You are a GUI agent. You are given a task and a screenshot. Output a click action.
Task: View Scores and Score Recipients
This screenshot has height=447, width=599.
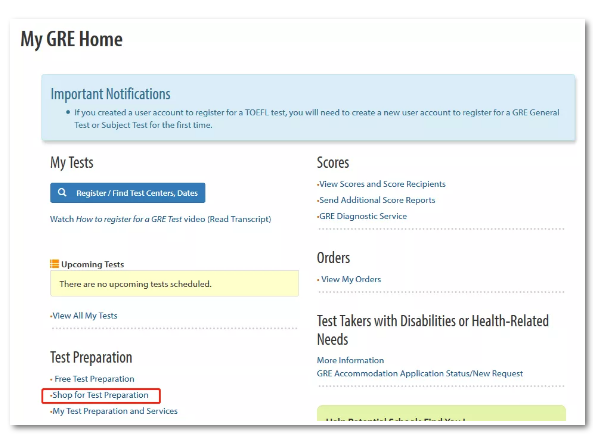(382, 184)
